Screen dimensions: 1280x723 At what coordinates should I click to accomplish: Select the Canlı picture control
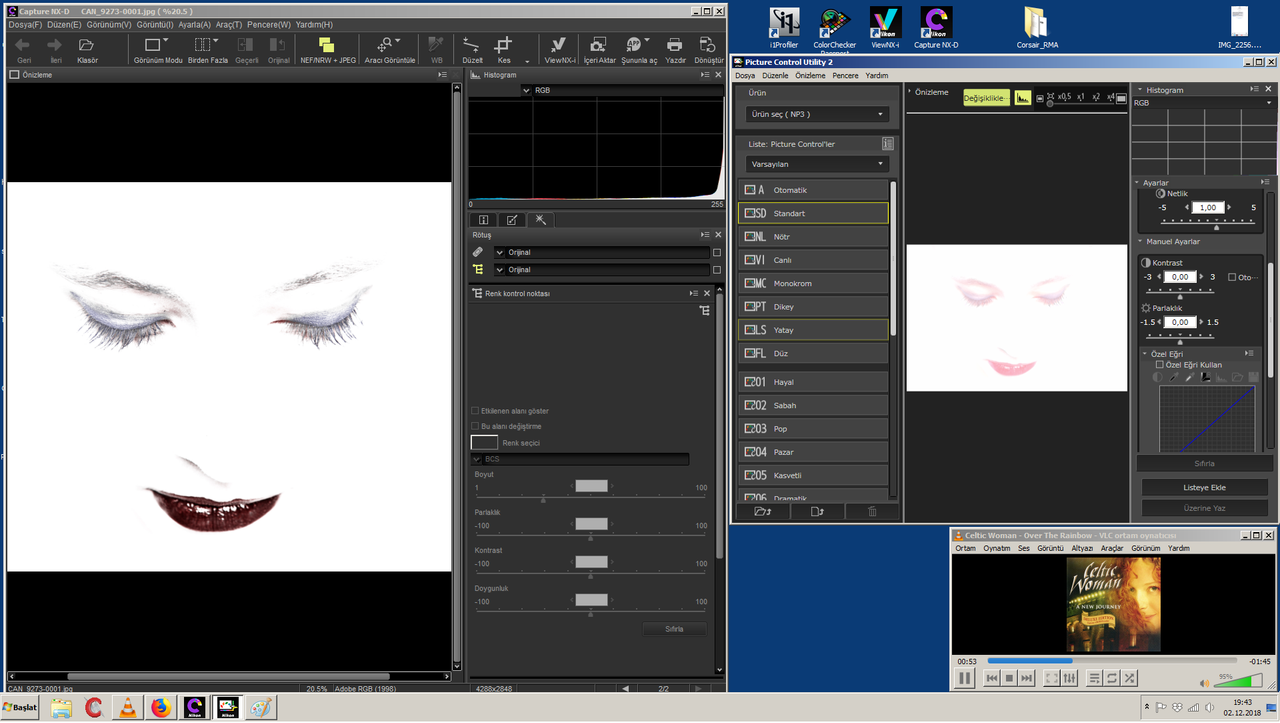click(812, 260)
